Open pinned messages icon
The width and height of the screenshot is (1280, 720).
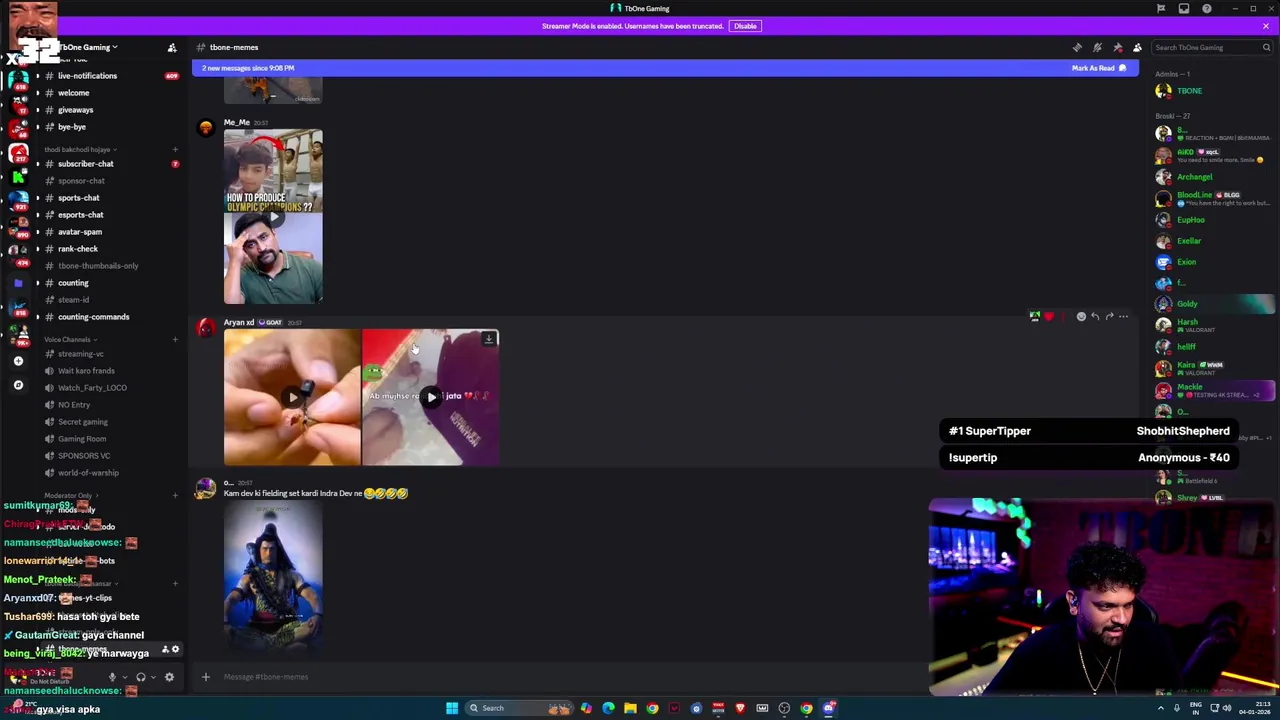pos(1117,47)
